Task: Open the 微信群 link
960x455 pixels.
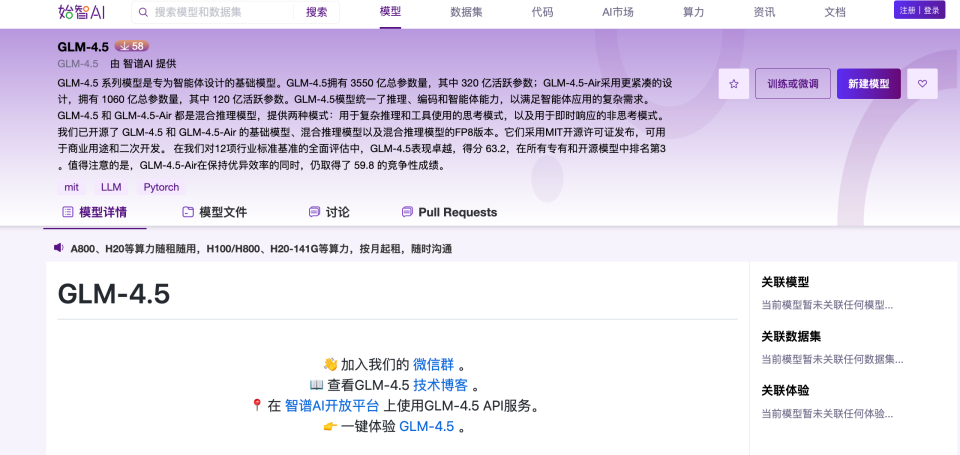Action: click(433, 365)
